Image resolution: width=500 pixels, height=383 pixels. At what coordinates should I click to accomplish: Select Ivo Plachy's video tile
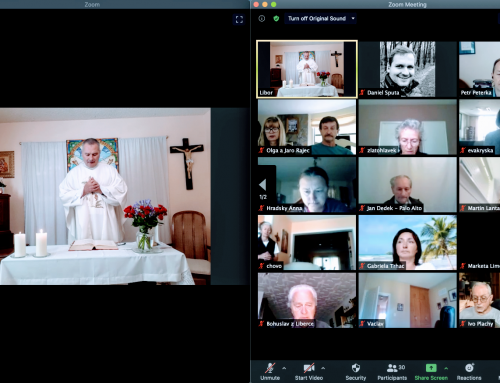(x=479, y=300)
